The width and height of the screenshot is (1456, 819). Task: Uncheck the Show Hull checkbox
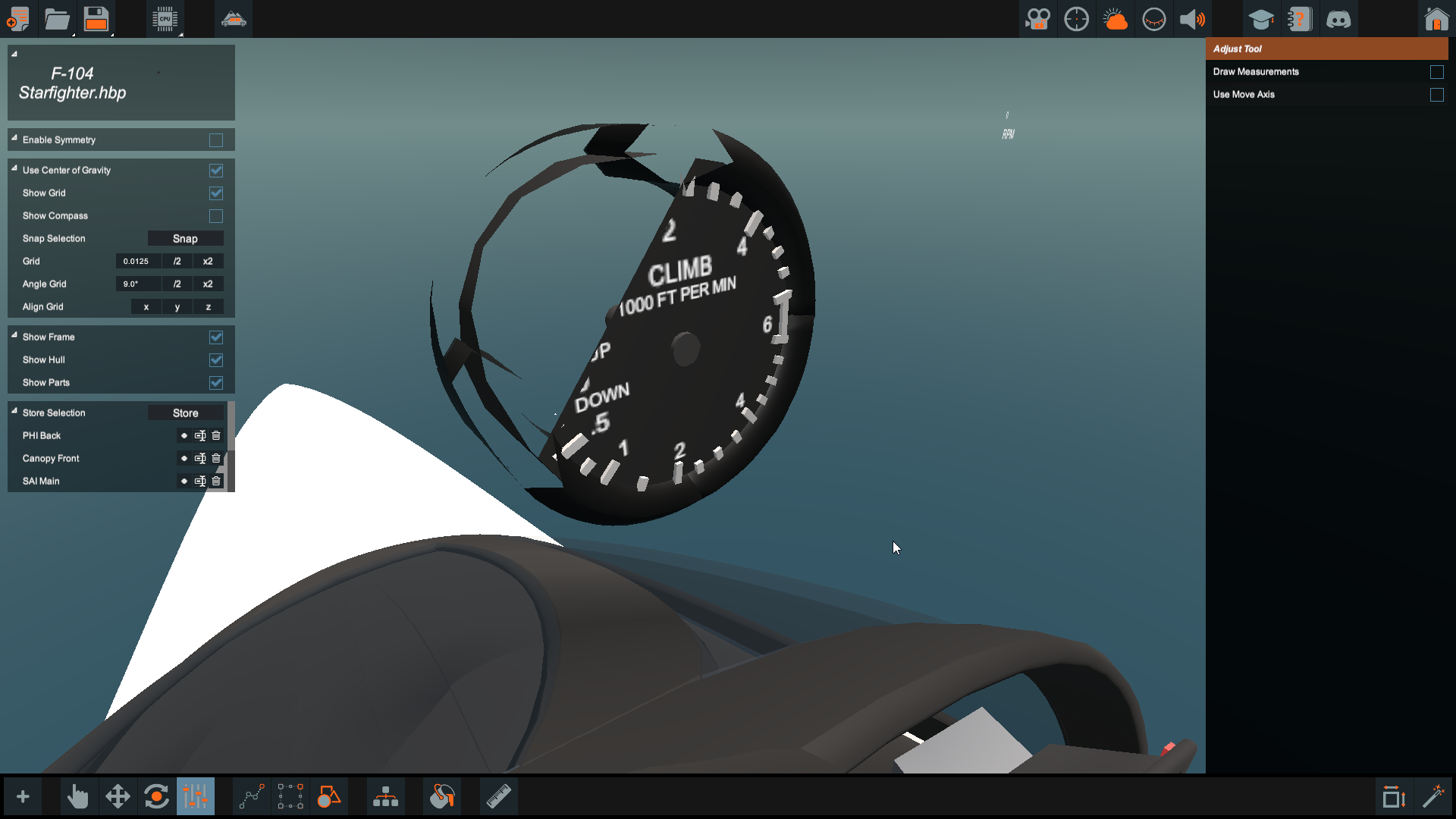pyautogui.click(x=216, y=360)
